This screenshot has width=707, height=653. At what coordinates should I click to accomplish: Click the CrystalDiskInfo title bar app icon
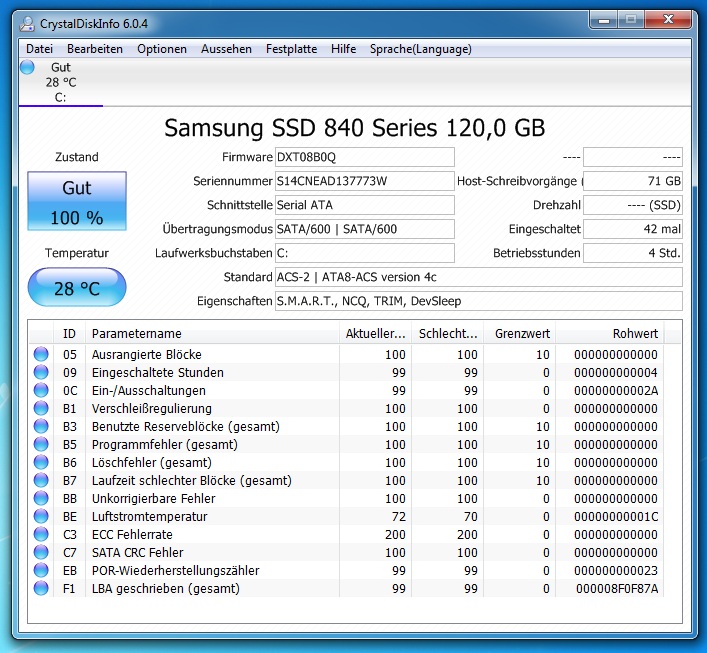click(27, 23)
